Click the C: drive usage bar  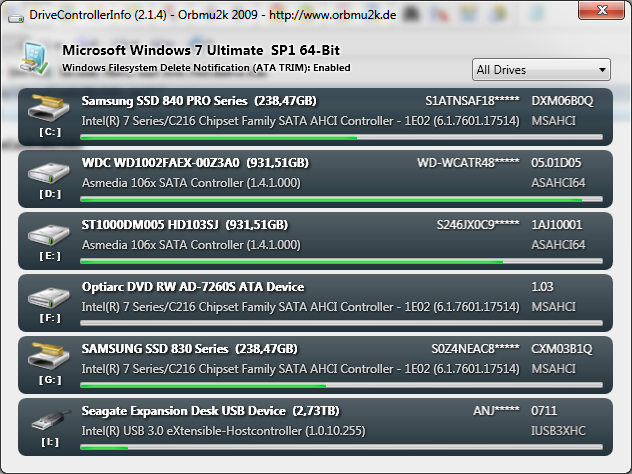coord(341,137)
